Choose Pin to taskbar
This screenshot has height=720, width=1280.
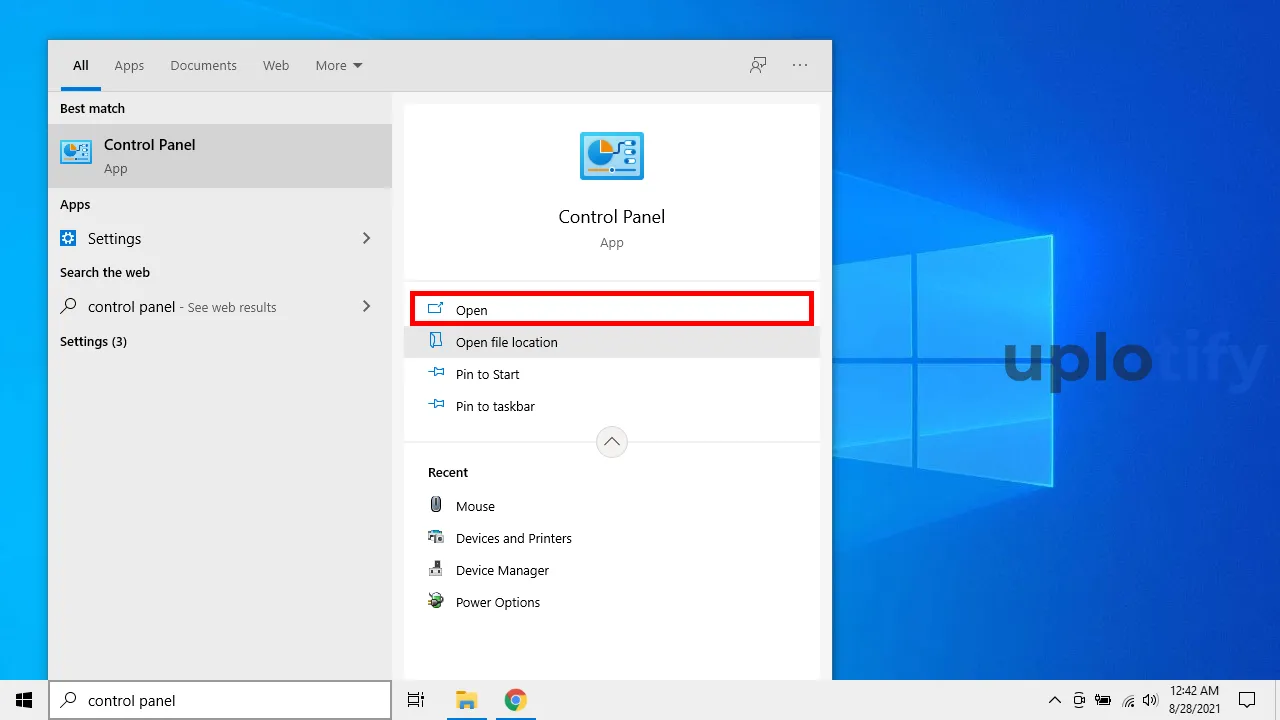coord(495,406)
